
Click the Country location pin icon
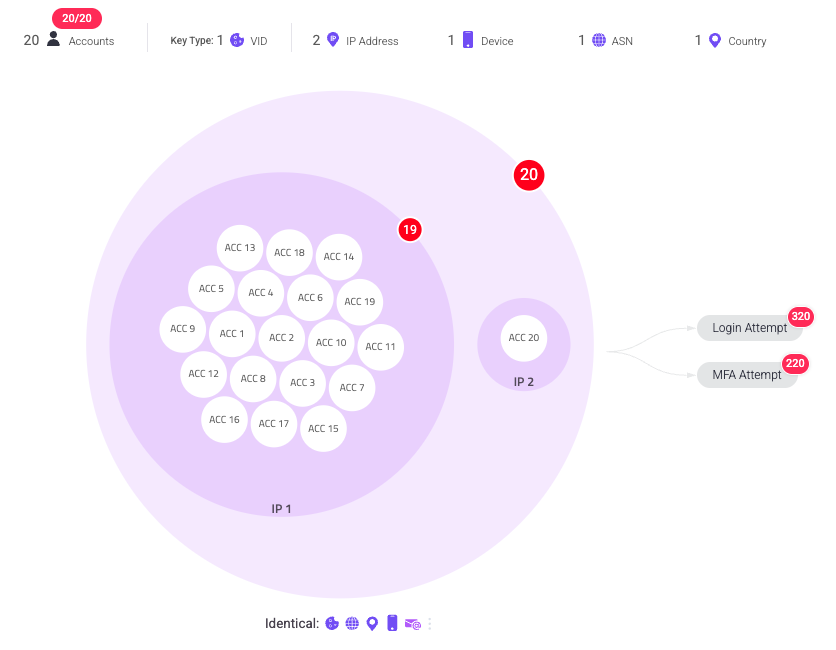click(715, 40)
